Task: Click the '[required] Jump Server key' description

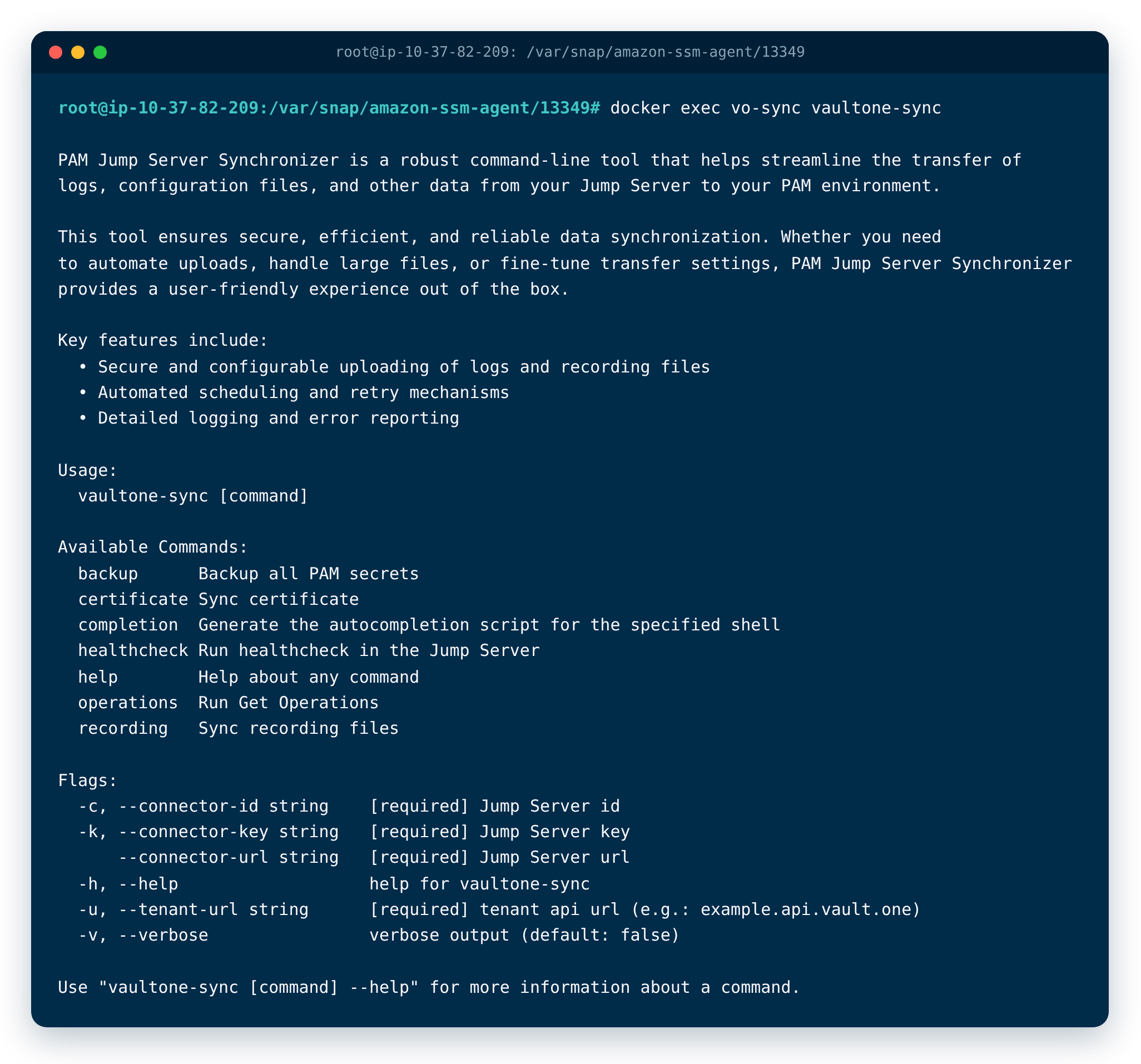Action: [x=499, y=832]
